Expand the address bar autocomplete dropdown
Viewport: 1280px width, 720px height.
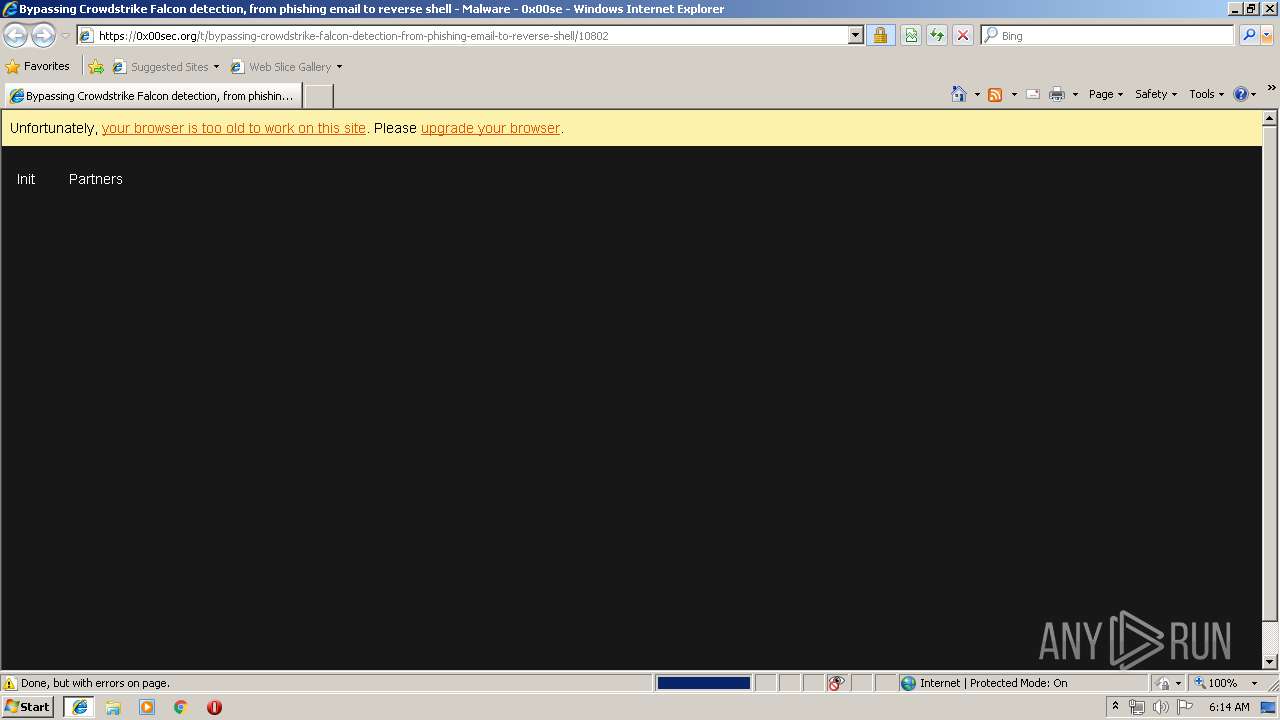coord(855,36)
